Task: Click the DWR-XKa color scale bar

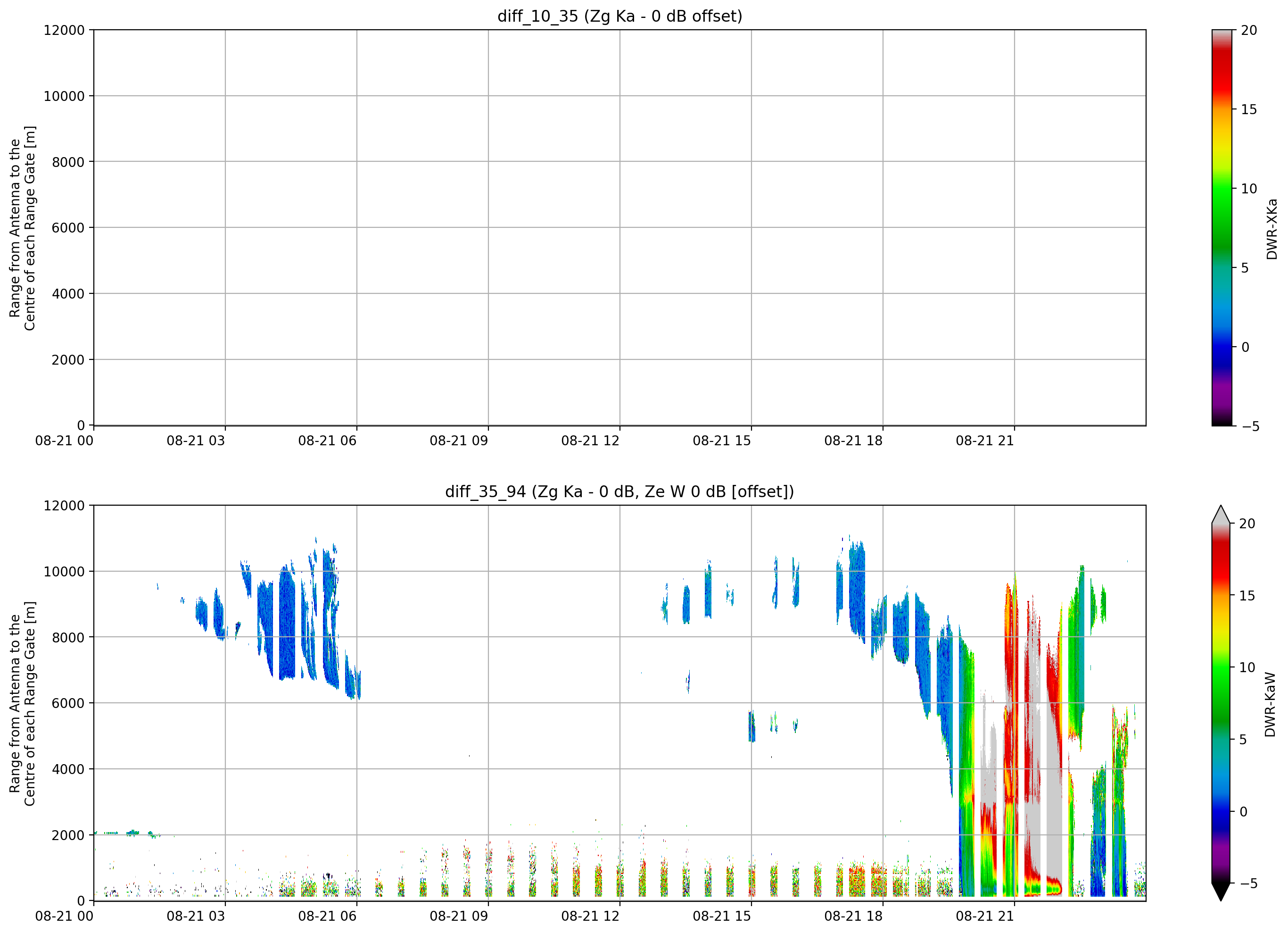Action: 1222,227
